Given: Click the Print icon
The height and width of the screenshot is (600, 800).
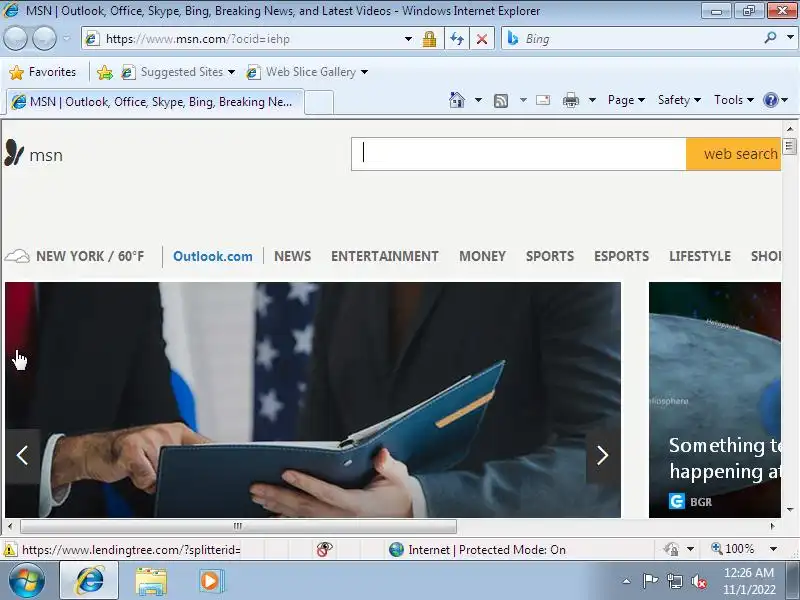Looking at the screenshot, I should tap(570, 100).
